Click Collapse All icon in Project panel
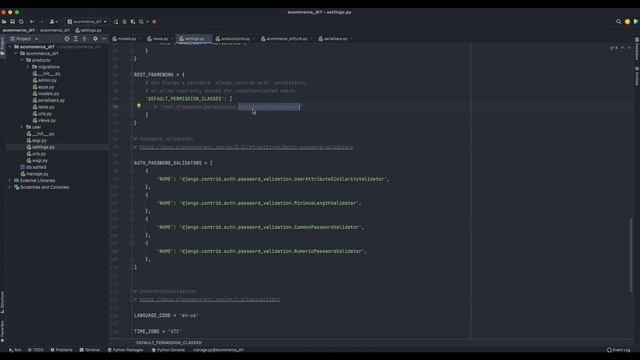The width and height of the screenshot is (640, 360). click(x=84, y=39)
